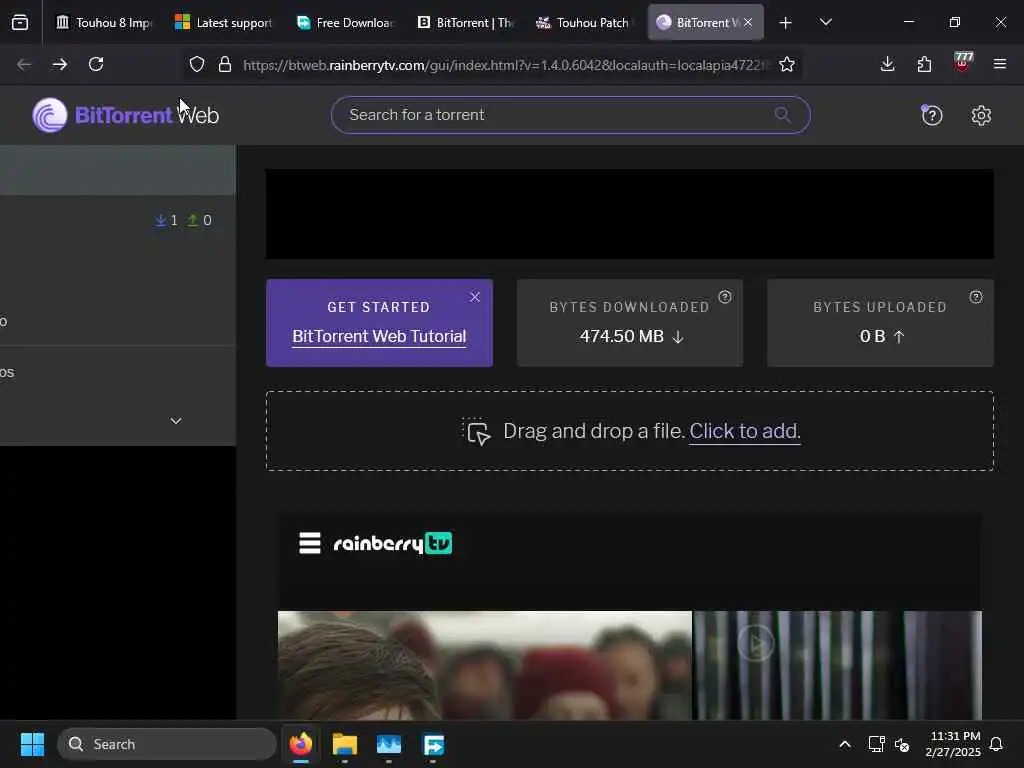
Task: Select the highlighted sidebar row
Action: [x=118, y=170]
